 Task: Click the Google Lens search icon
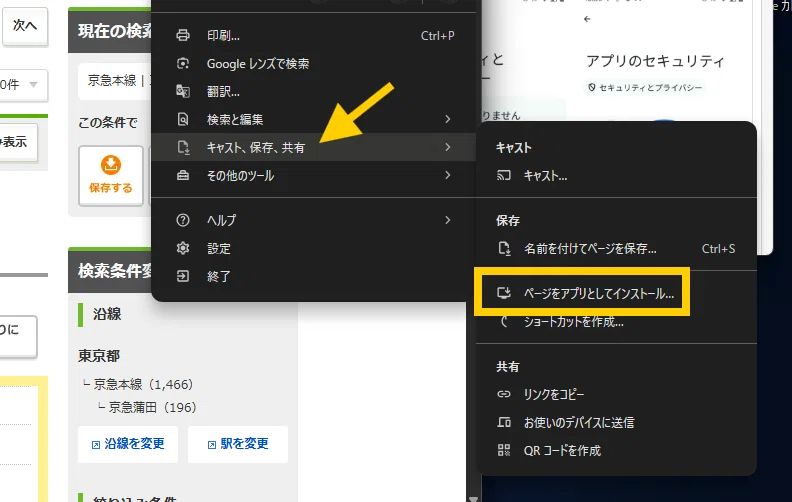183,64
